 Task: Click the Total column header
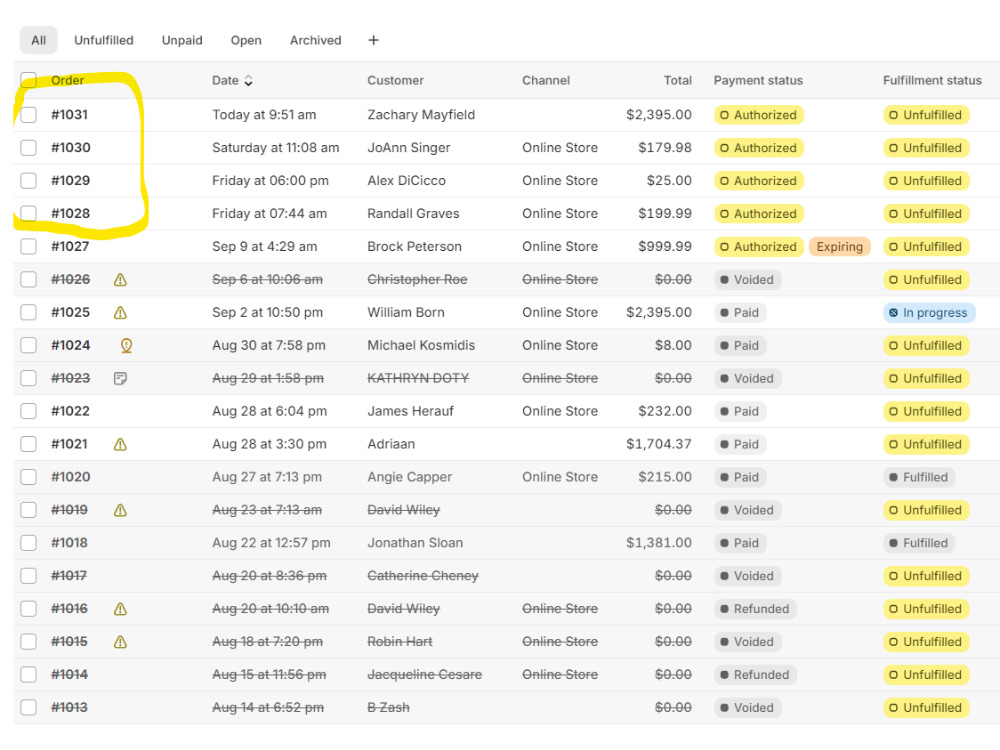(677, 80)
